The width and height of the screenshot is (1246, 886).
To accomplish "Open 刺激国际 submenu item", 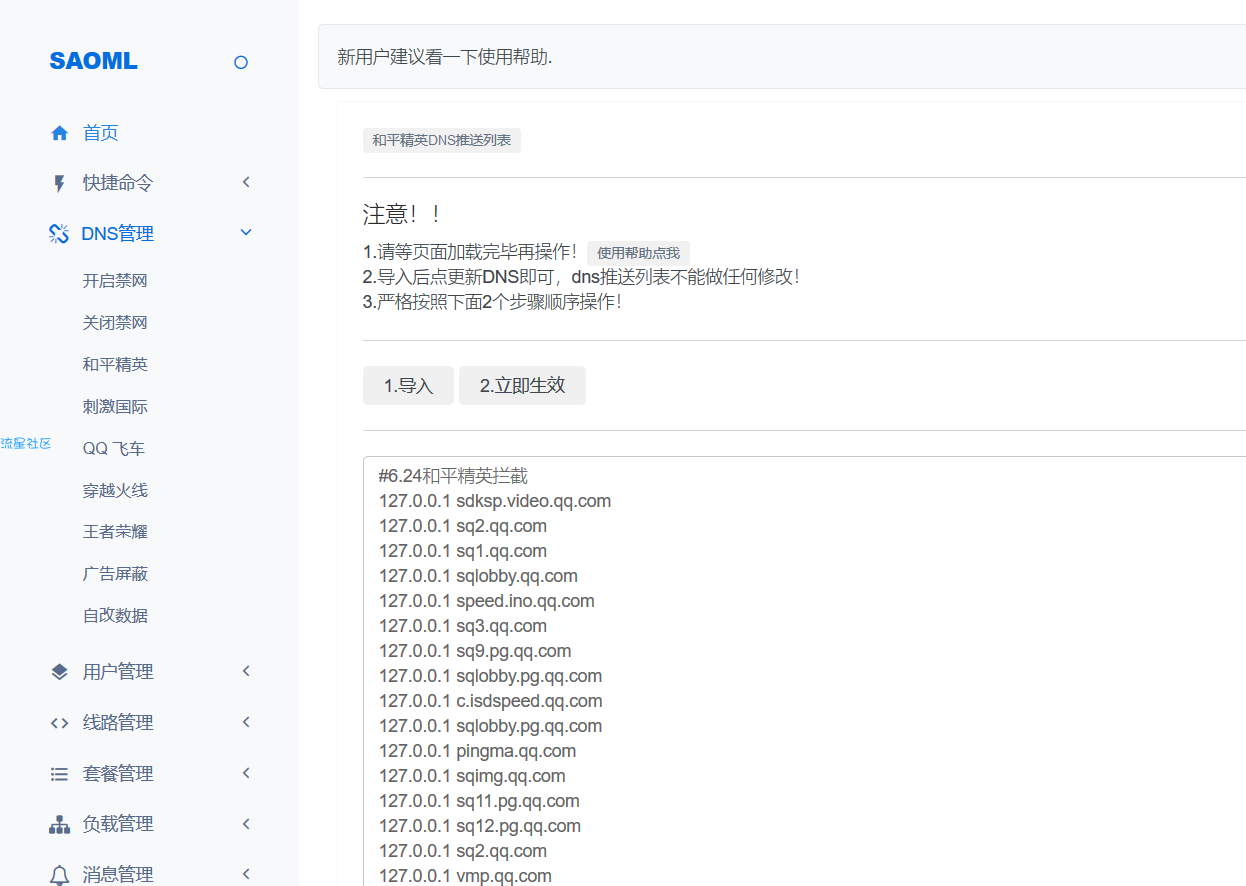I will click(115, 407).
